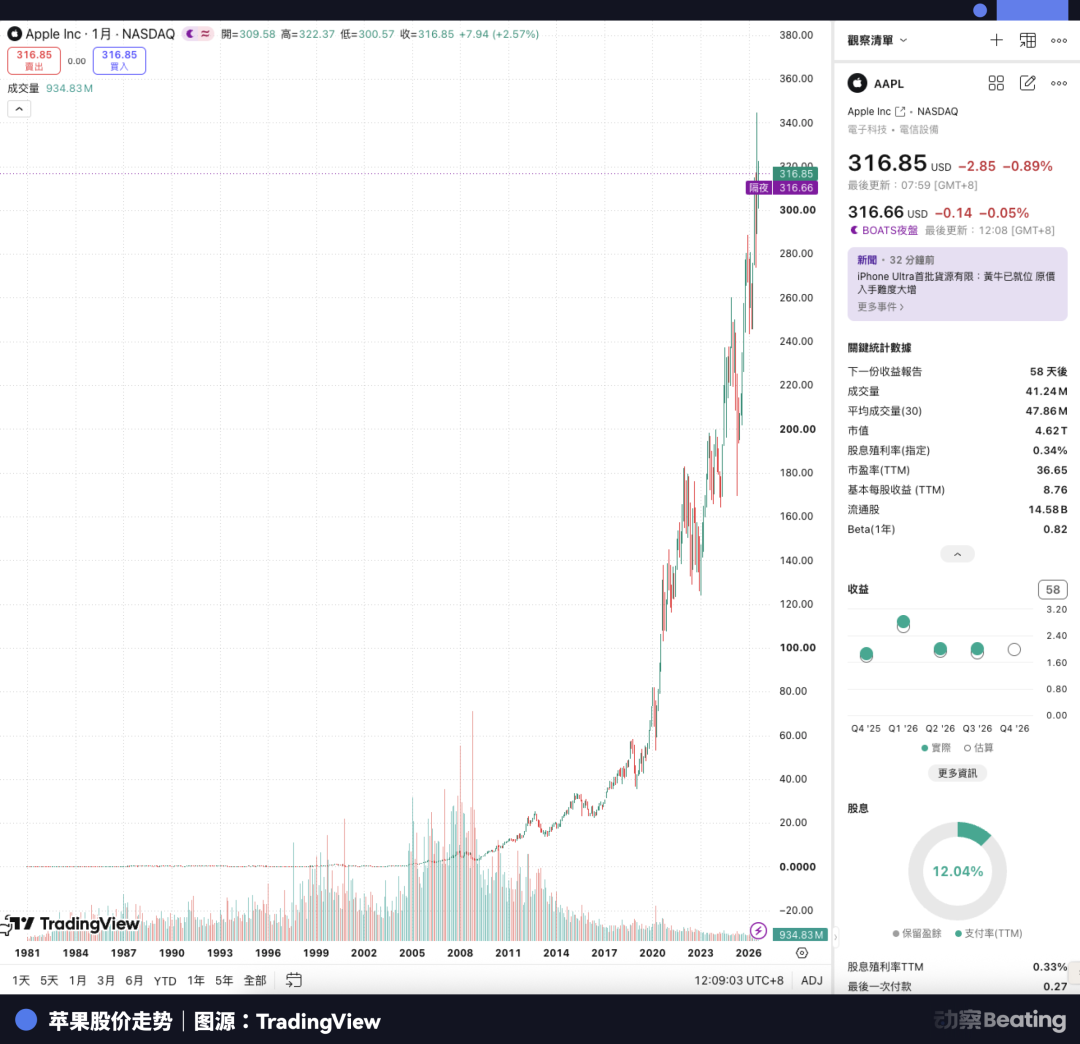Collapse key statistics with the chevron
This screenshot has height=1044, width=1080.
[957, 554]
